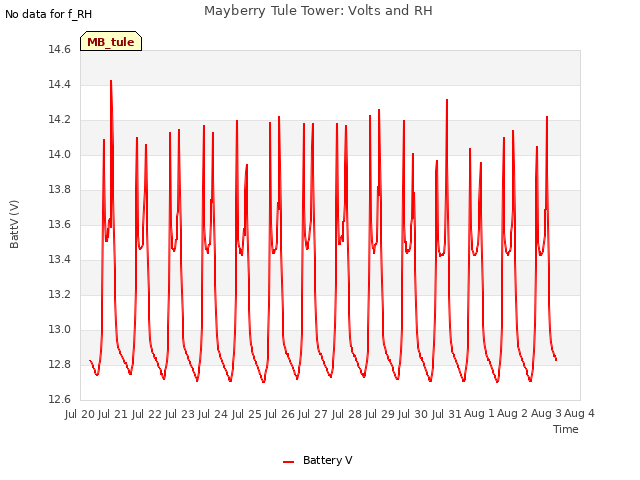Click the MB_tule annotation label
Screen dimensions: 640x480
111,41
